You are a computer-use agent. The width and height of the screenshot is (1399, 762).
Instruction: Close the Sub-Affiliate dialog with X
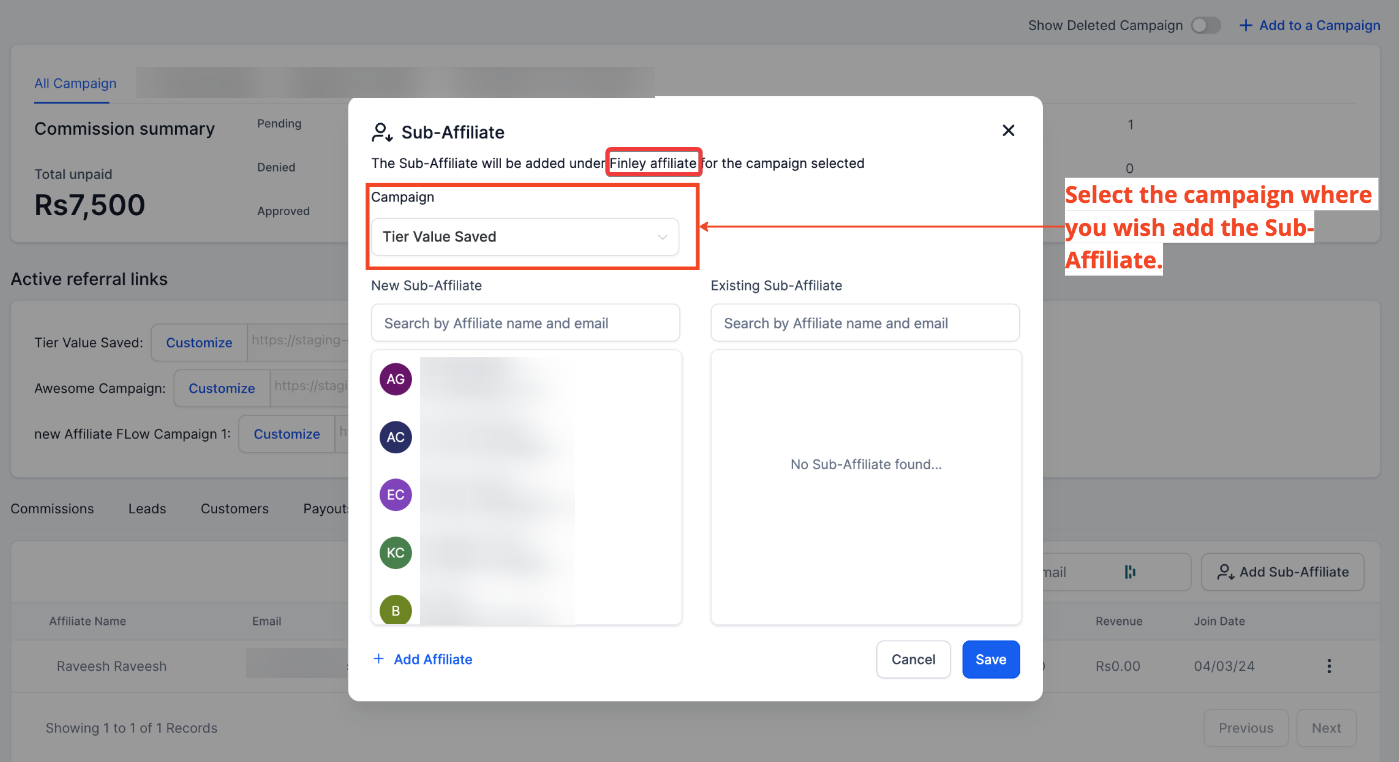click(x=1008, y=131)
